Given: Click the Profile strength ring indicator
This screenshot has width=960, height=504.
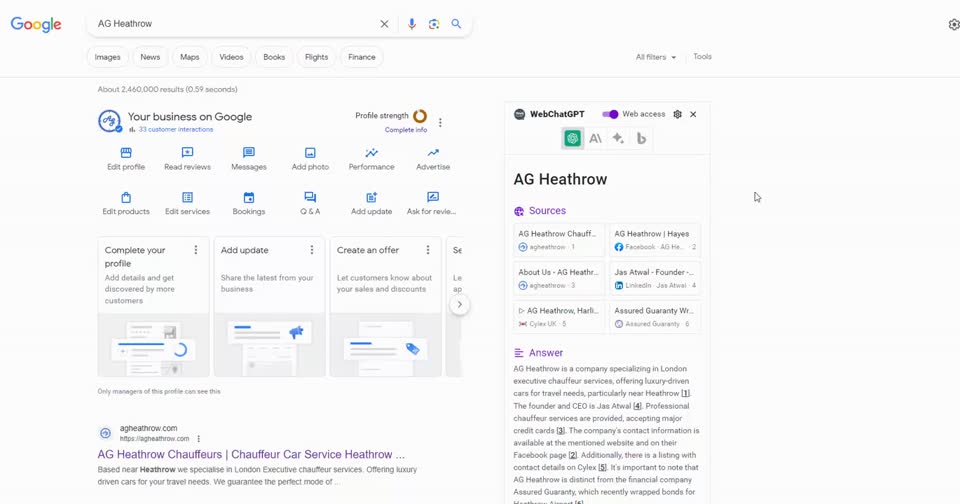Looking at the screenshot, I should coord(420,116).
